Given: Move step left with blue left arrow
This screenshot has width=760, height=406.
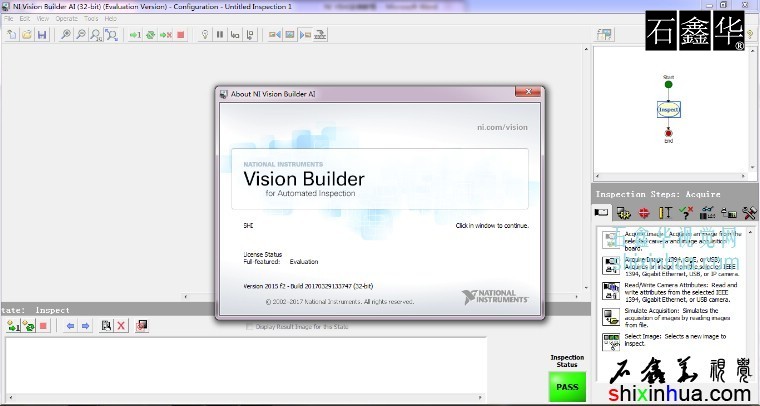Looking at the screenshot, I should tap(70, 326).
